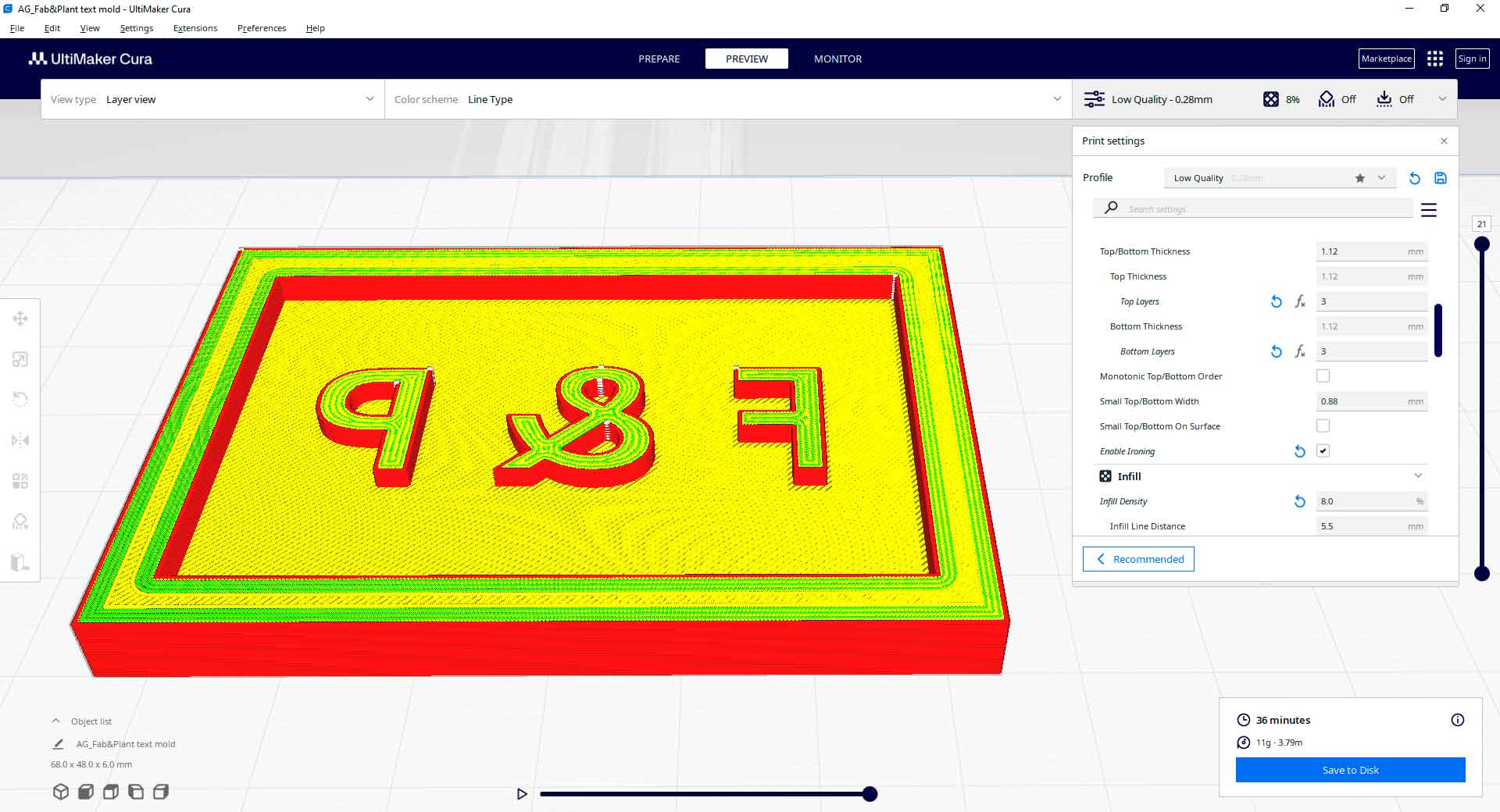The image size is (1500, 812).
Task: Click the Sign in button
Action: click(1472, 59)
